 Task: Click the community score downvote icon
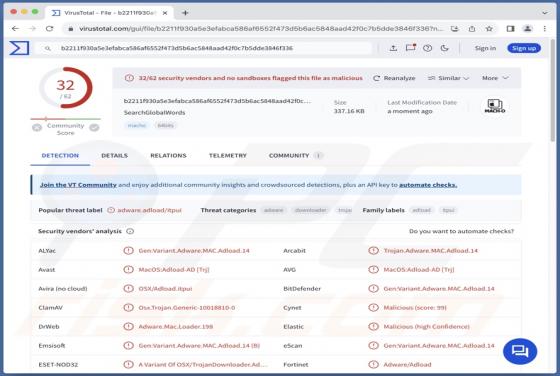click(37, 127)
